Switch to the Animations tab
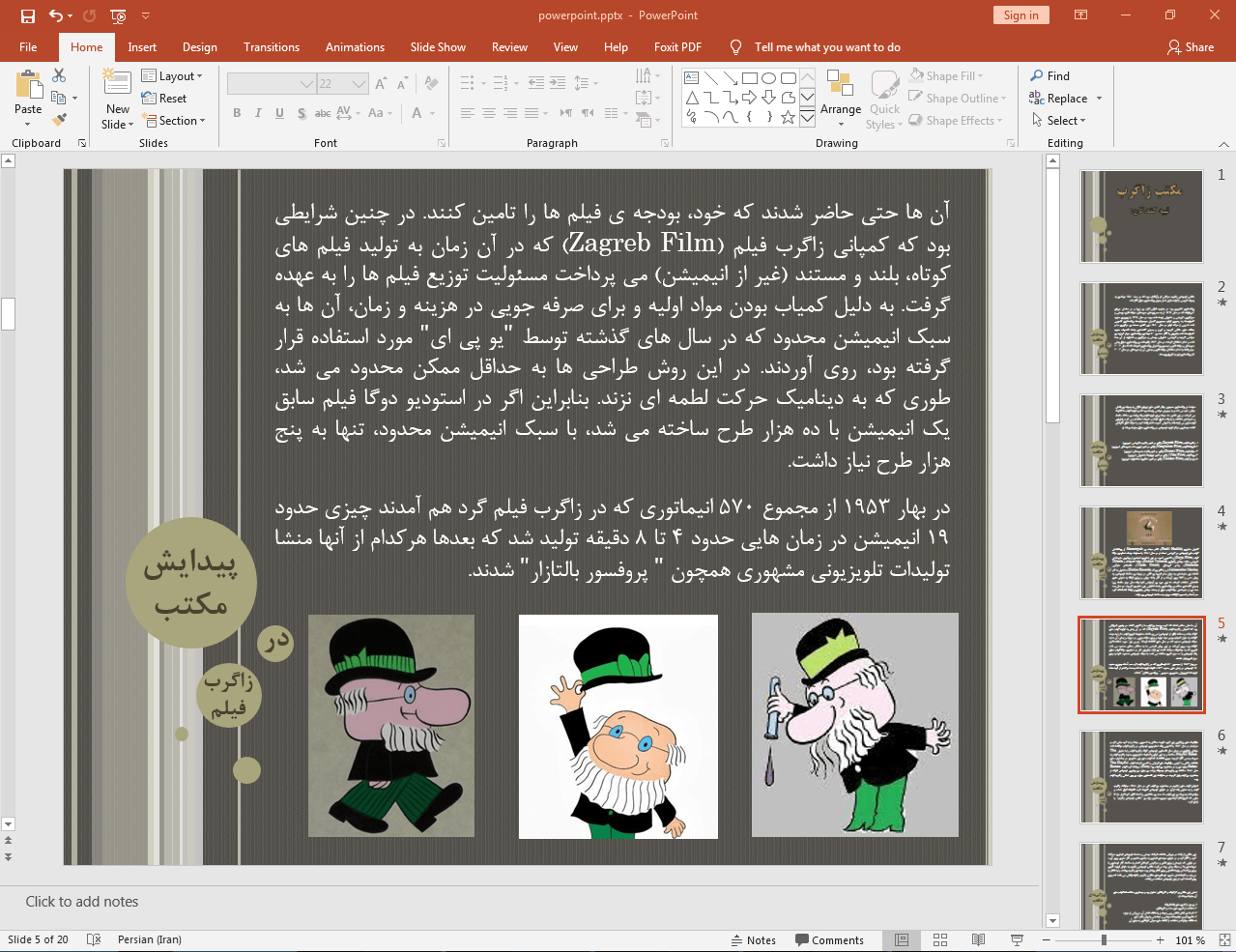 [355, 46]
